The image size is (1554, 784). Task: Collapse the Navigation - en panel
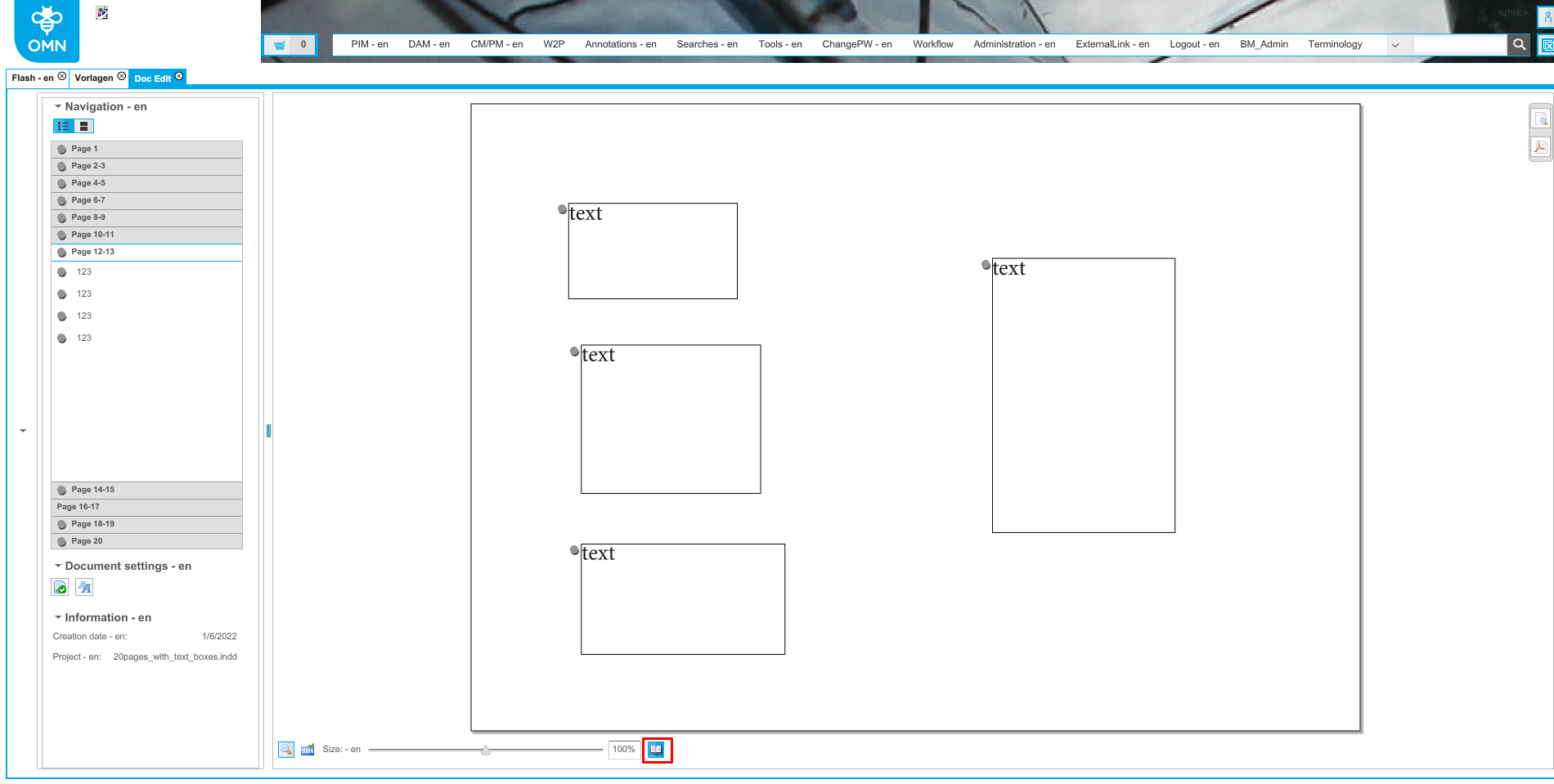pos(57,106)
